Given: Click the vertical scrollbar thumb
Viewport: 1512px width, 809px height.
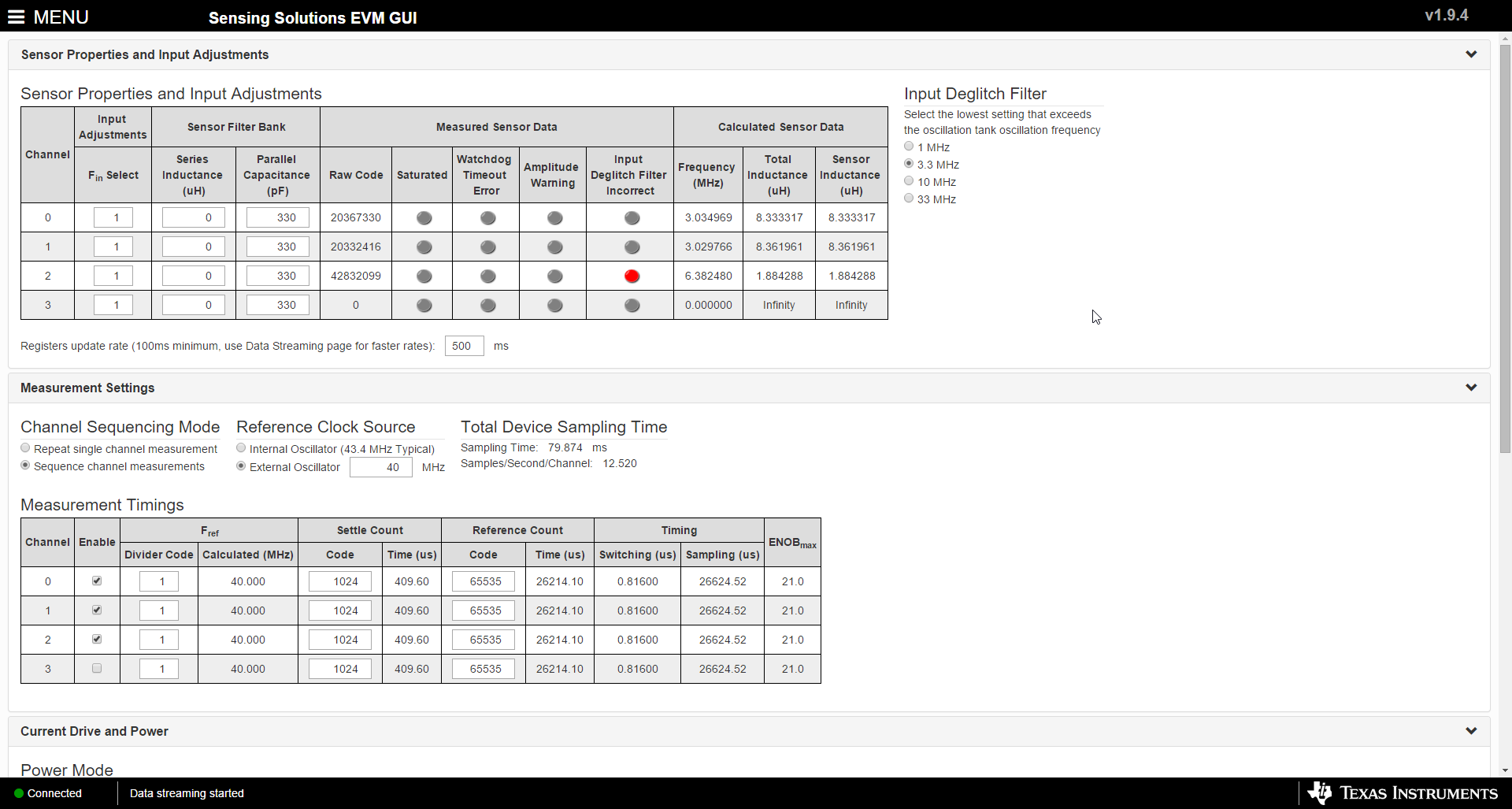Looking at the screenshot, I should click(1505, 248).
